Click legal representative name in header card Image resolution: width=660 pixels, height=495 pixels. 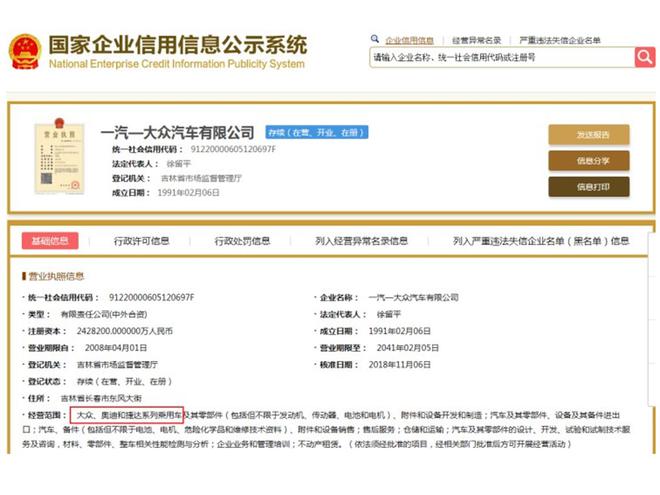[178, 164]
